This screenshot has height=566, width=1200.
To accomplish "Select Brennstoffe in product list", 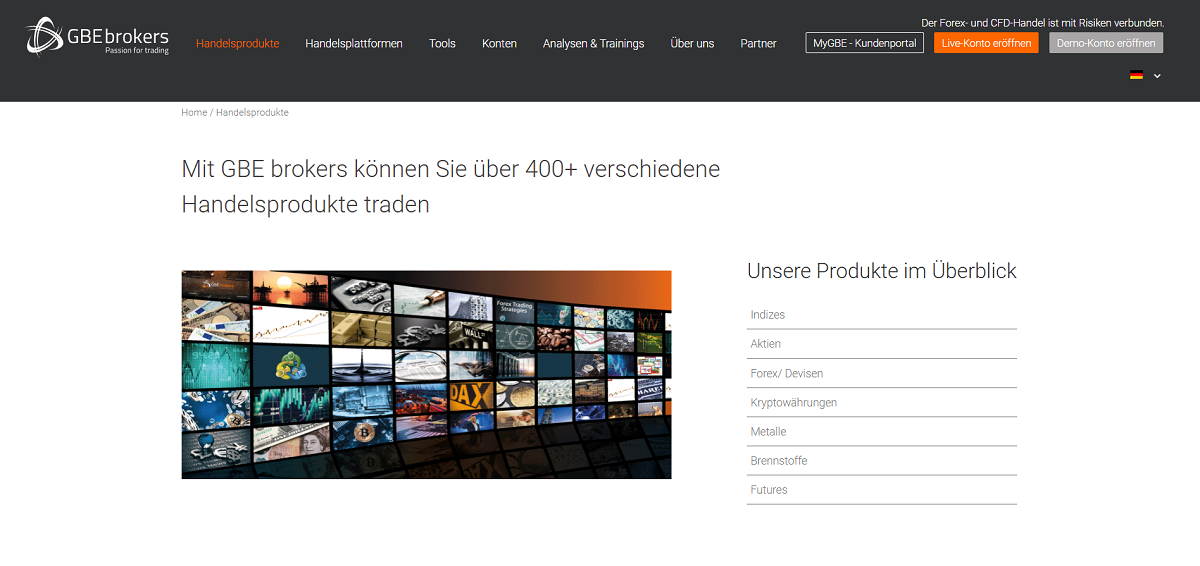I will point(882,460).
